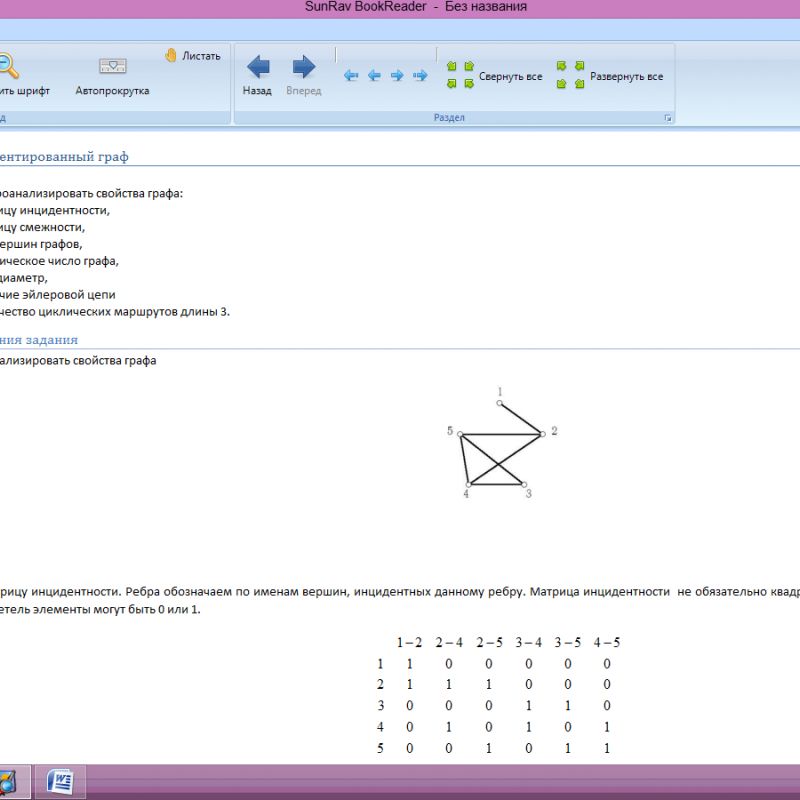The image size is (800, 800).
Task: Toggle the Листать hand tool
Action: coord(192,56)
